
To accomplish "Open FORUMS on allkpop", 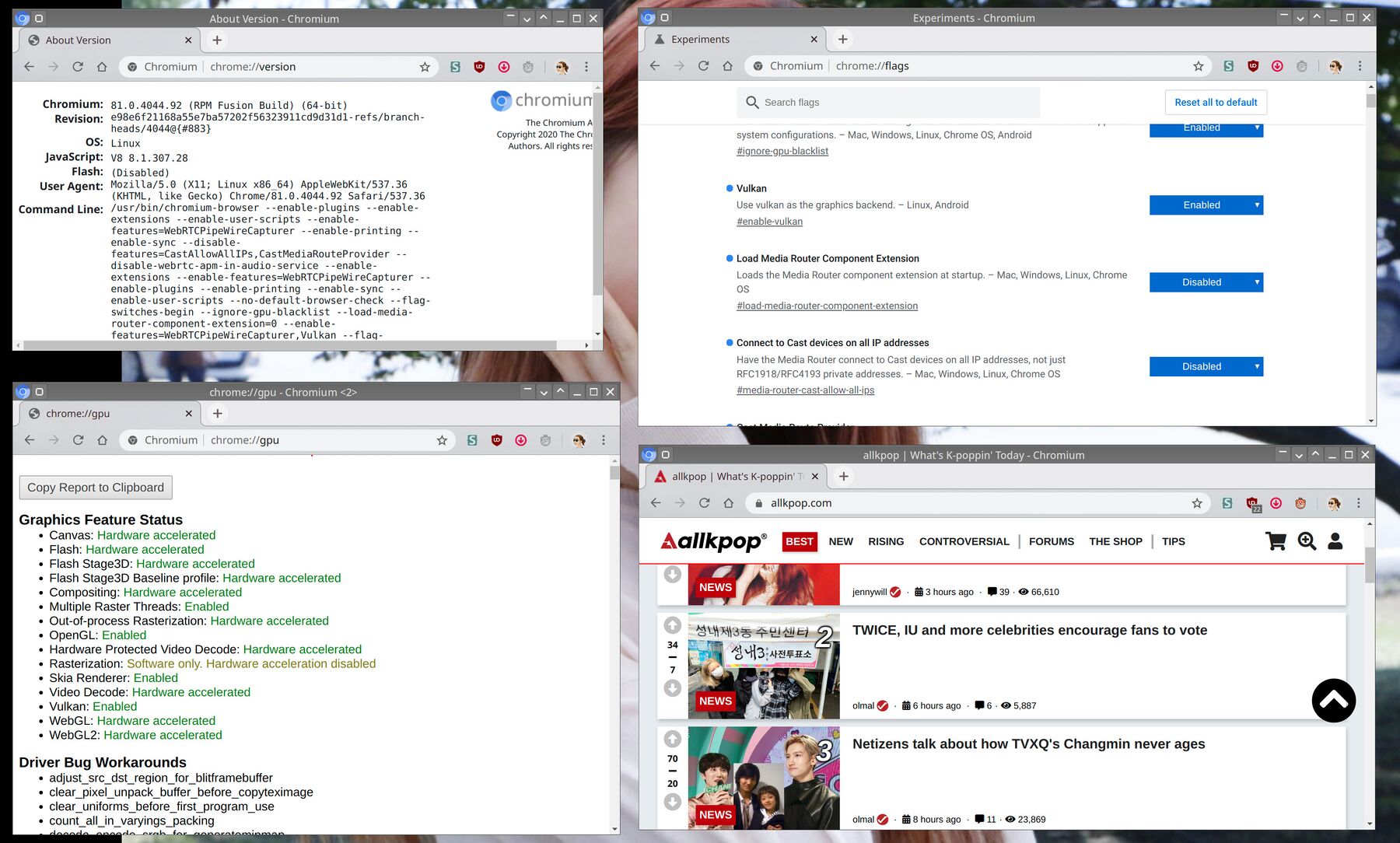I will [1052, 541].
